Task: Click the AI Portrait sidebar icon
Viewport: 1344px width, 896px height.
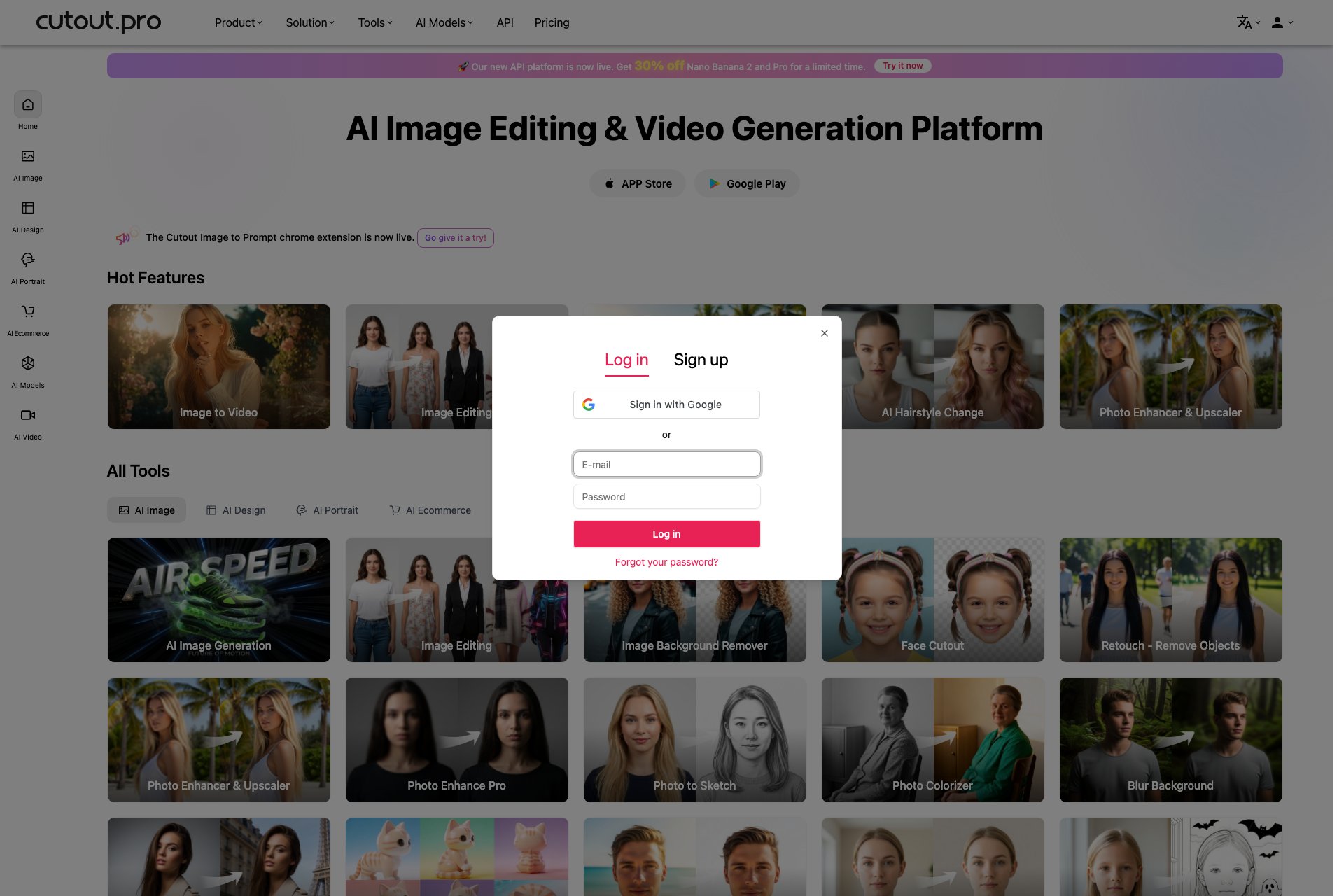Action: [28, 260]
